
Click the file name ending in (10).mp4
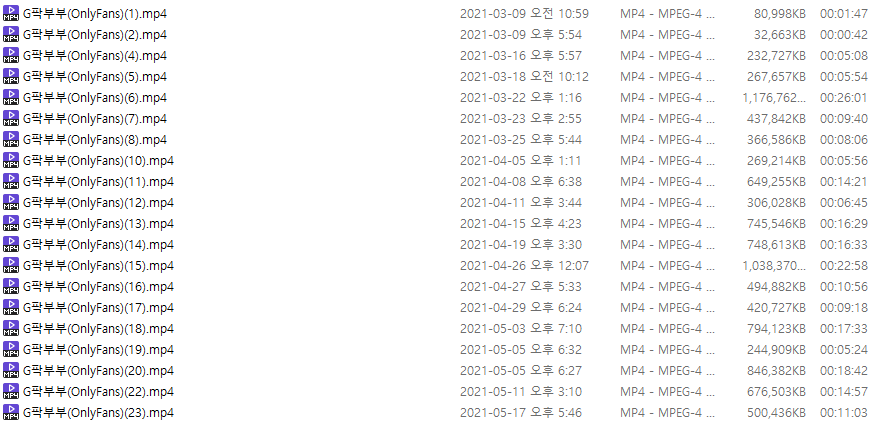[x=98, y=160]
